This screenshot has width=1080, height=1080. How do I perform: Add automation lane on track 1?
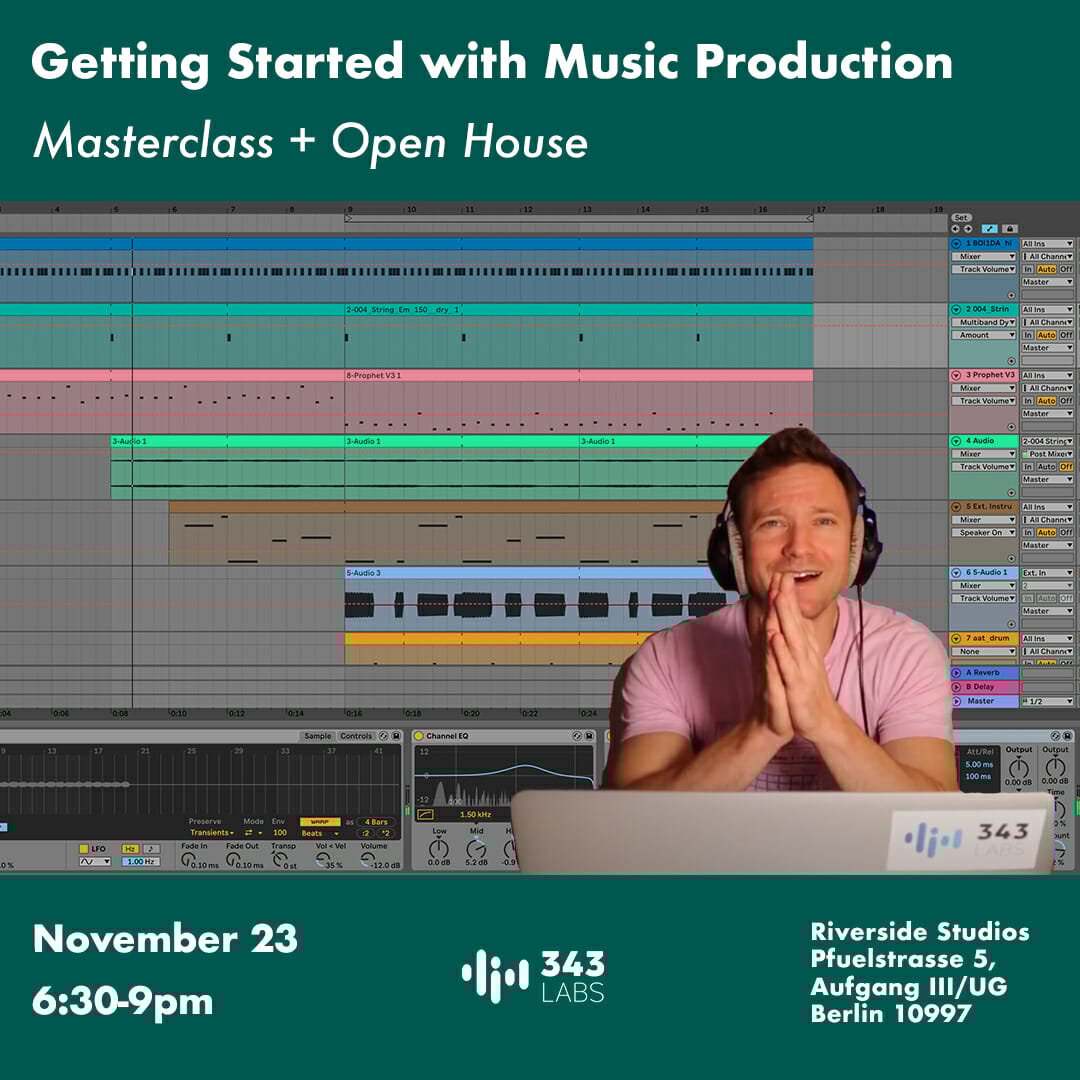(1011, 295)
